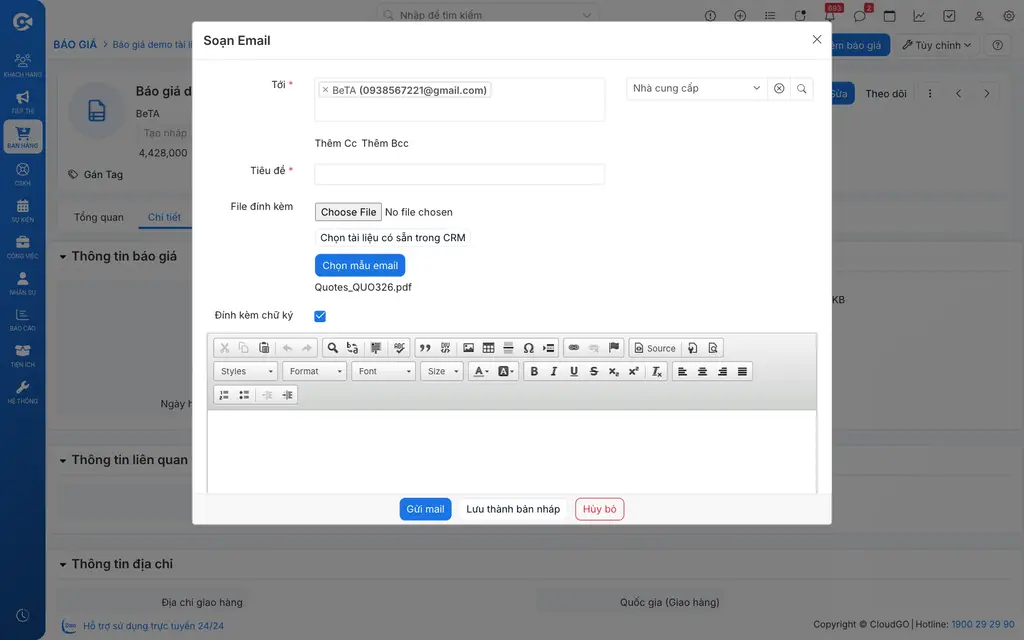
Task: Click the Hủy bỏ button
Action: point(600,509)
